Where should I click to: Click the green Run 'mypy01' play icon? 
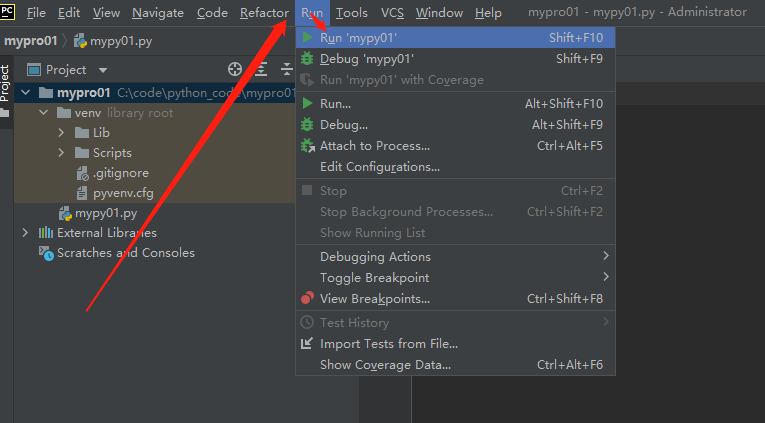tap(307, 37)
